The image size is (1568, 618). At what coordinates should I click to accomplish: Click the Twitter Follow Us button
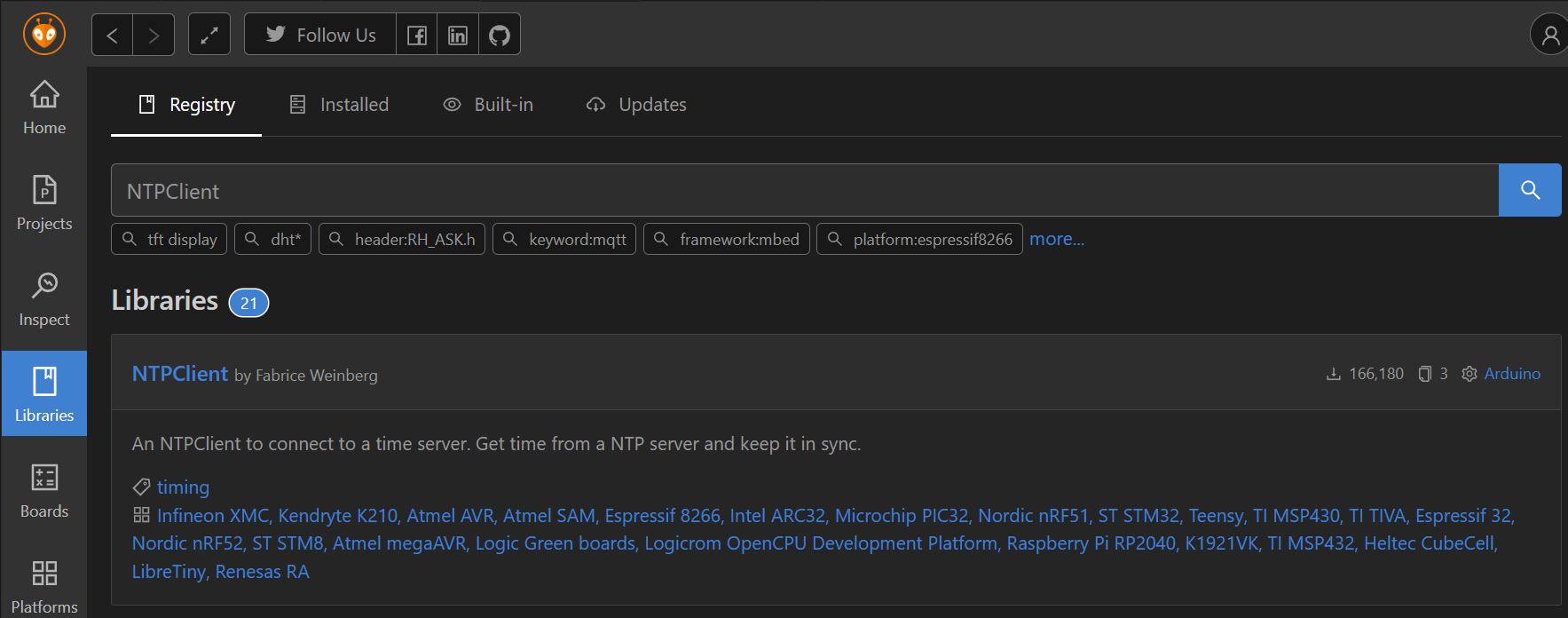click(320, 35)
